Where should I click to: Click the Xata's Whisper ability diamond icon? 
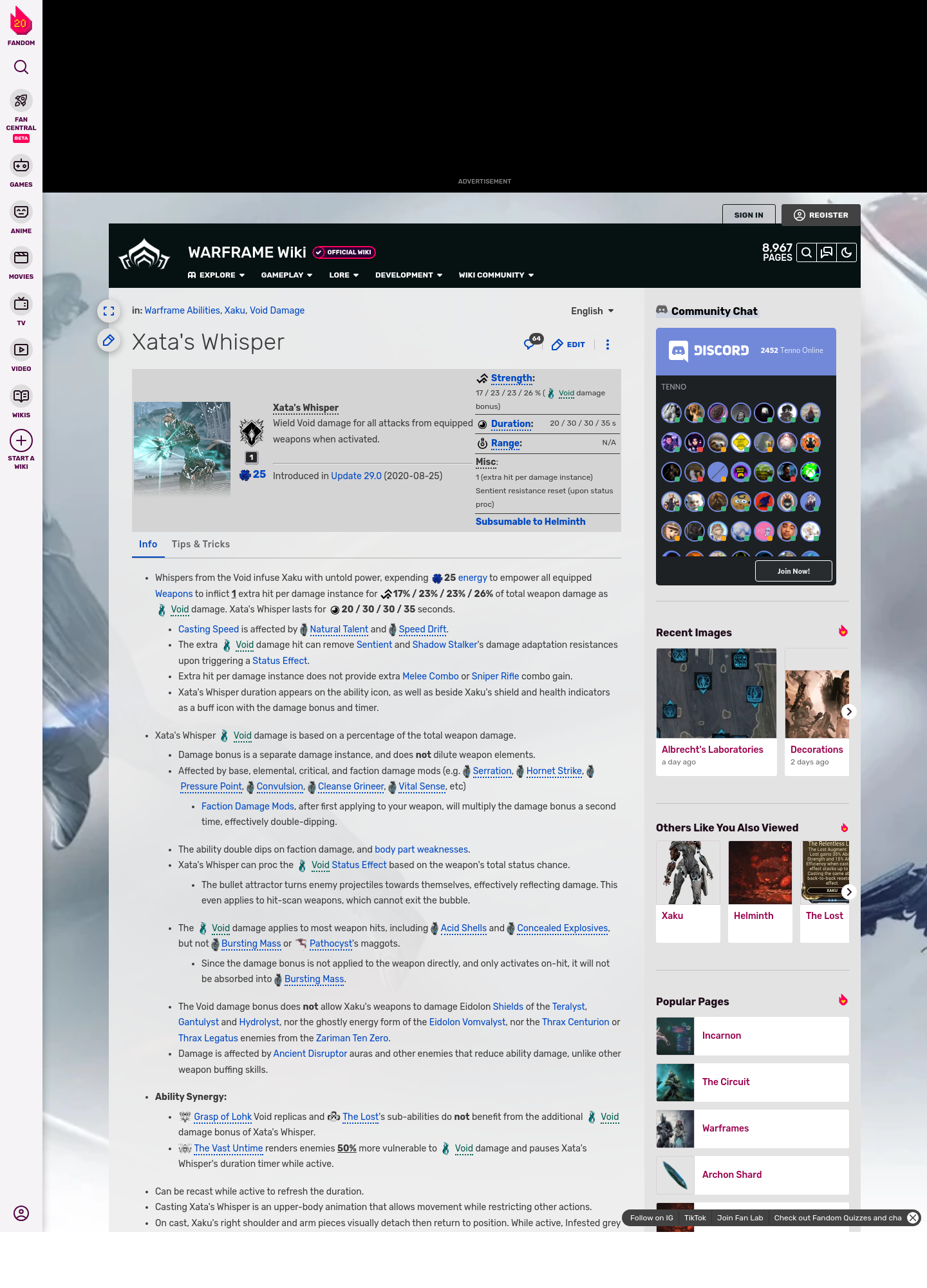coord(252,432)
